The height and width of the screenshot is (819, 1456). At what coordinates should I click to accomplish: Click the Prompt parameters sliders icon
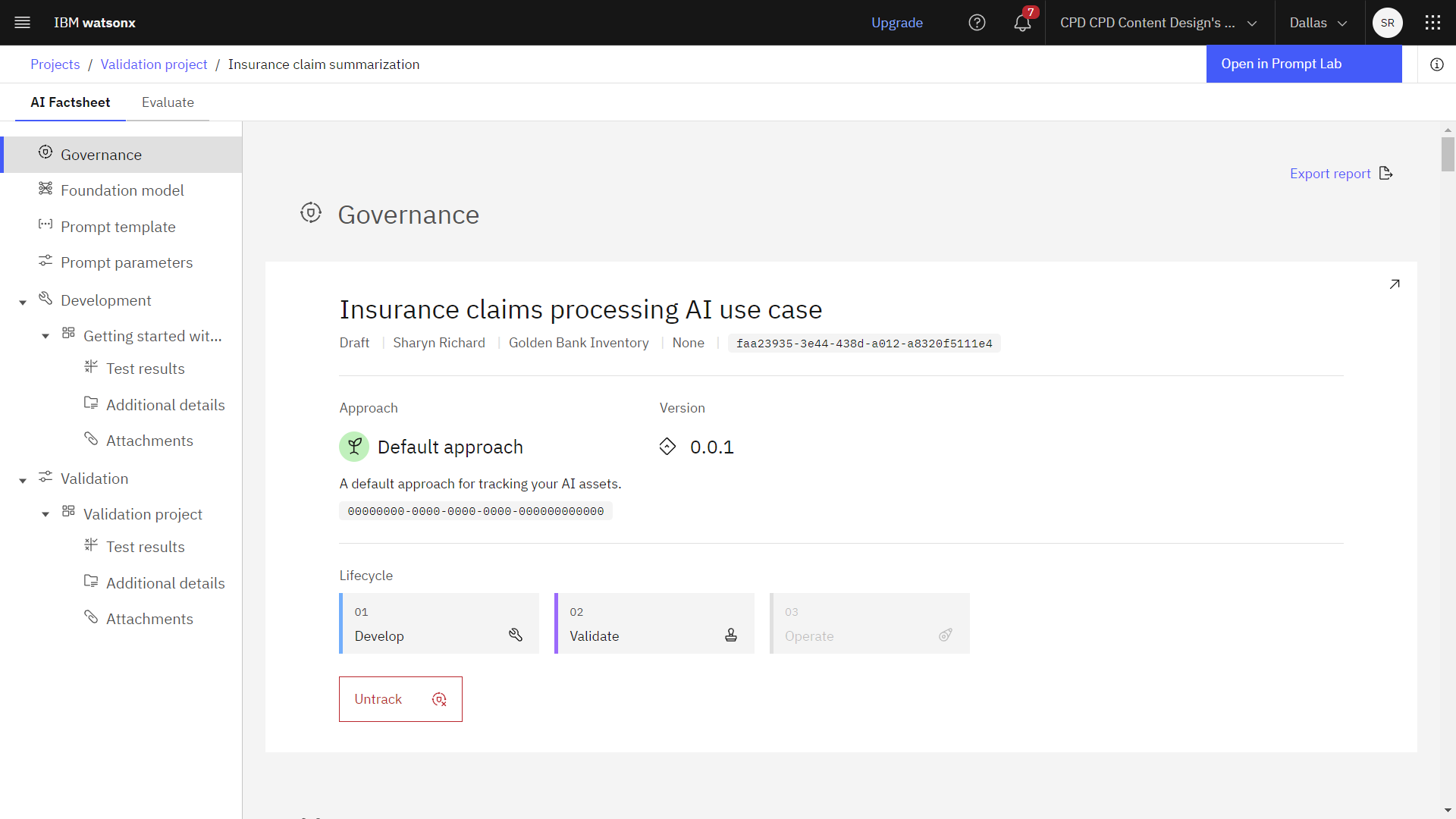[x=45, y=260]
